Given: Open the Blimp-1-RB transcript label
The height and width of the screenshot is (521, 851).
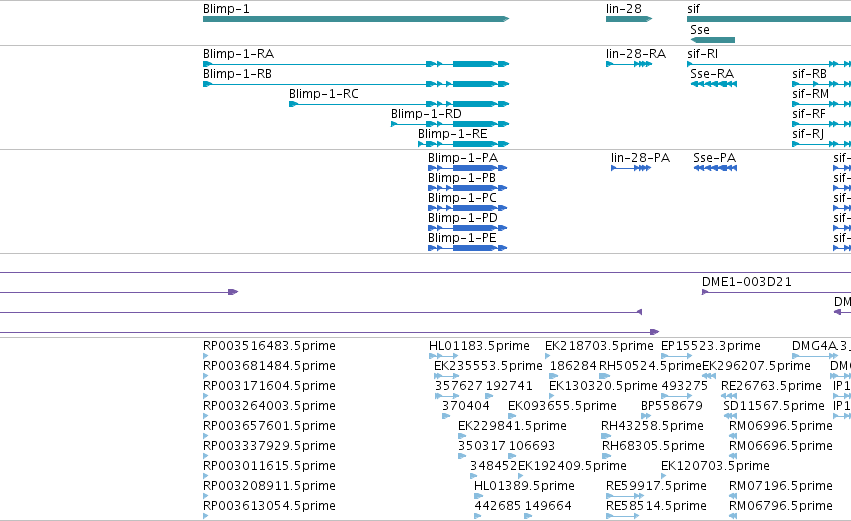Looking at the screenshot, I should 237,74.
